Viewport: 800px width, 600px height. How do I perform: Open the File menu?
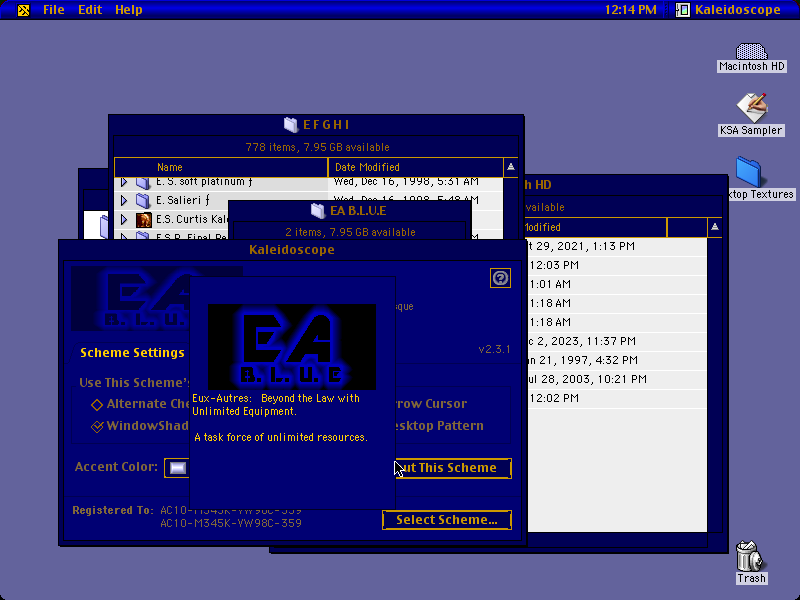54,10
